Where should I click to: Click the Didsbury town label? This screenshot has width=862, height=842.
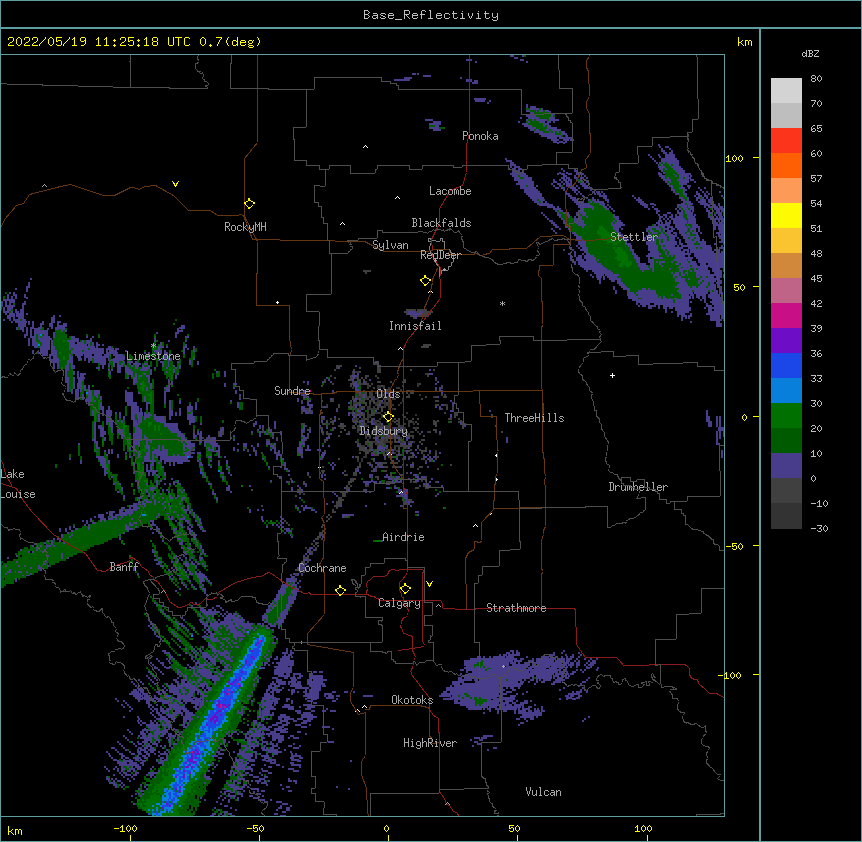coord(383,431)
